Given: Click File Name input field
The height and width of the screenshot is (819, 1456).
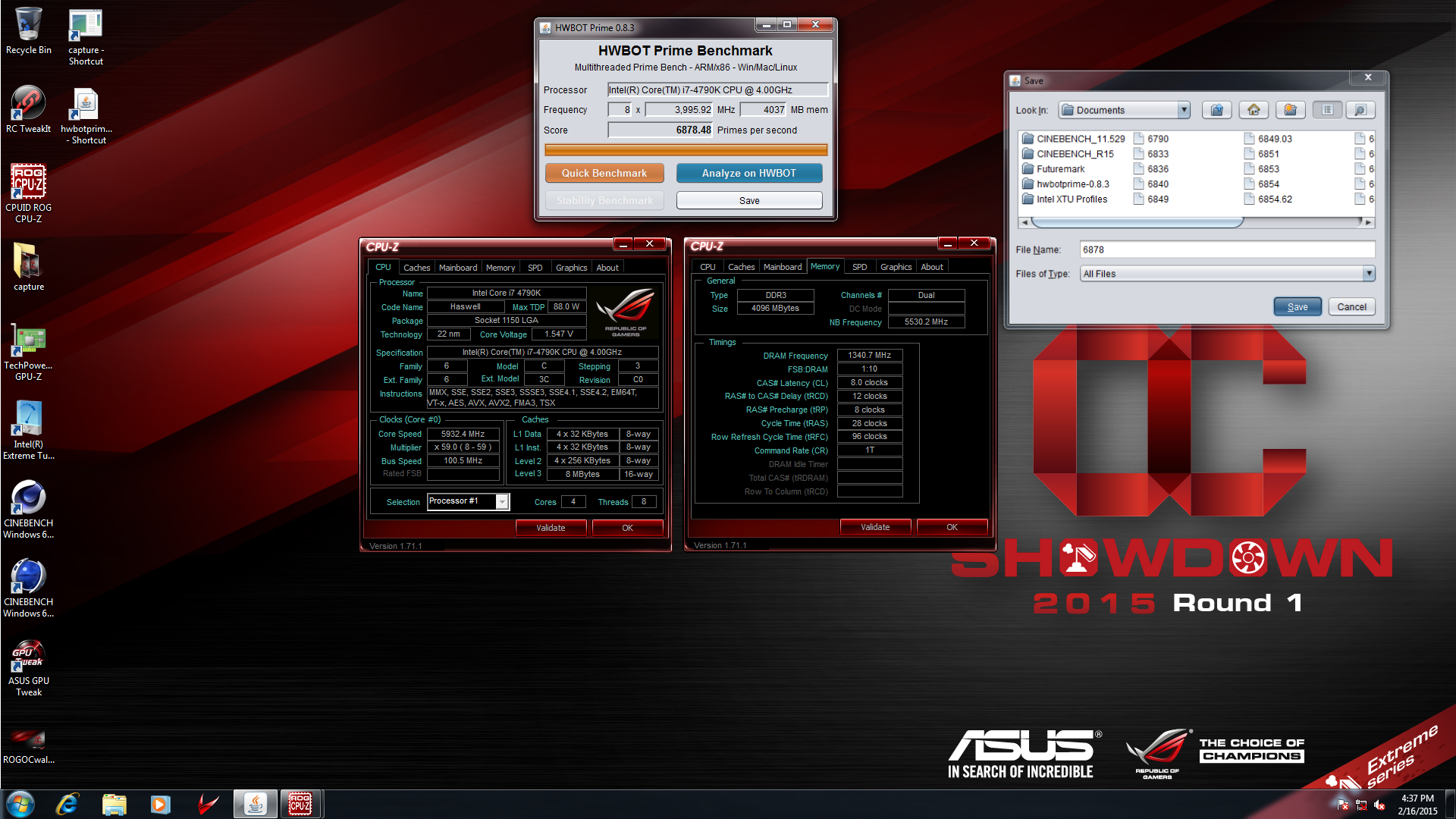Looking at the screenshot, I should [1227, 249].
